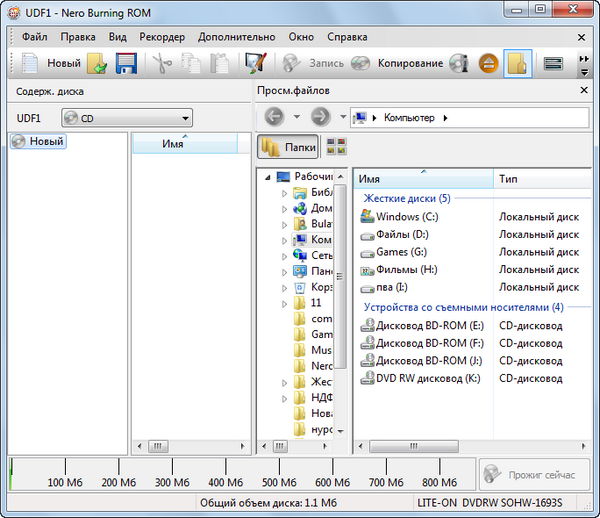Expand the Компьютер tree node

(x=284, y=240)
